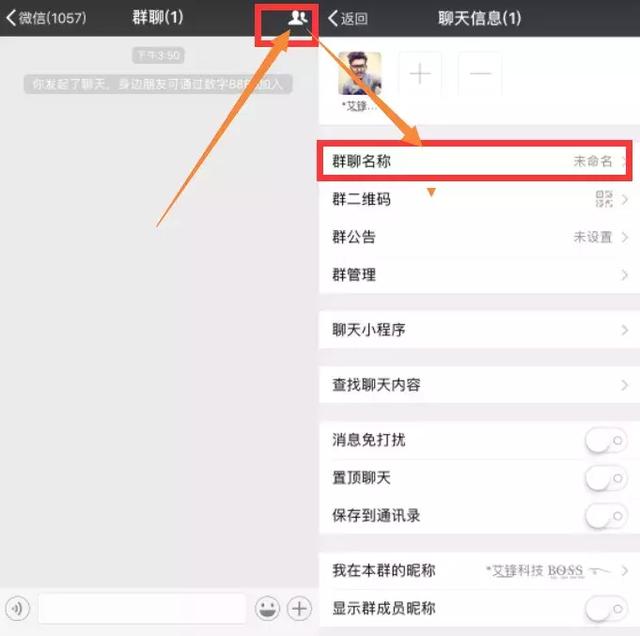Expand 聊天小程序 row chevron
Image resolution: width=640 pixels, height=636 pixels.
tap(624, 330)
